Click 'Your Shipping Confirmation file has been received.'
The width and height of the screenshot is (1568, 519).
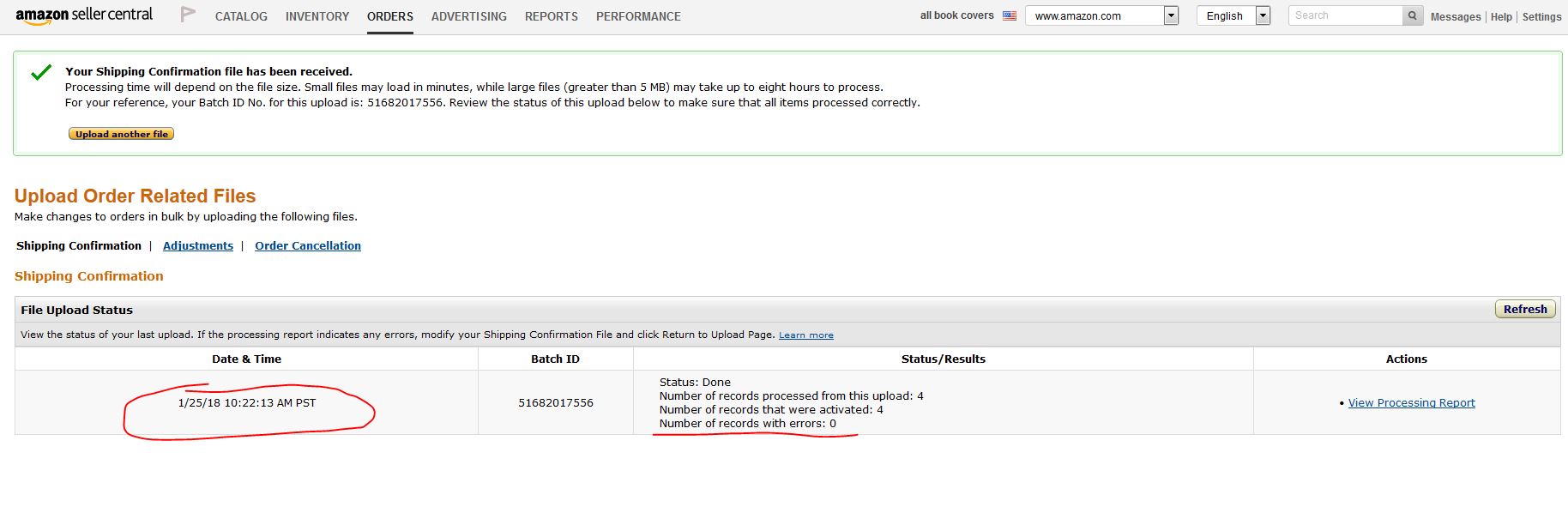click(208, 71)
